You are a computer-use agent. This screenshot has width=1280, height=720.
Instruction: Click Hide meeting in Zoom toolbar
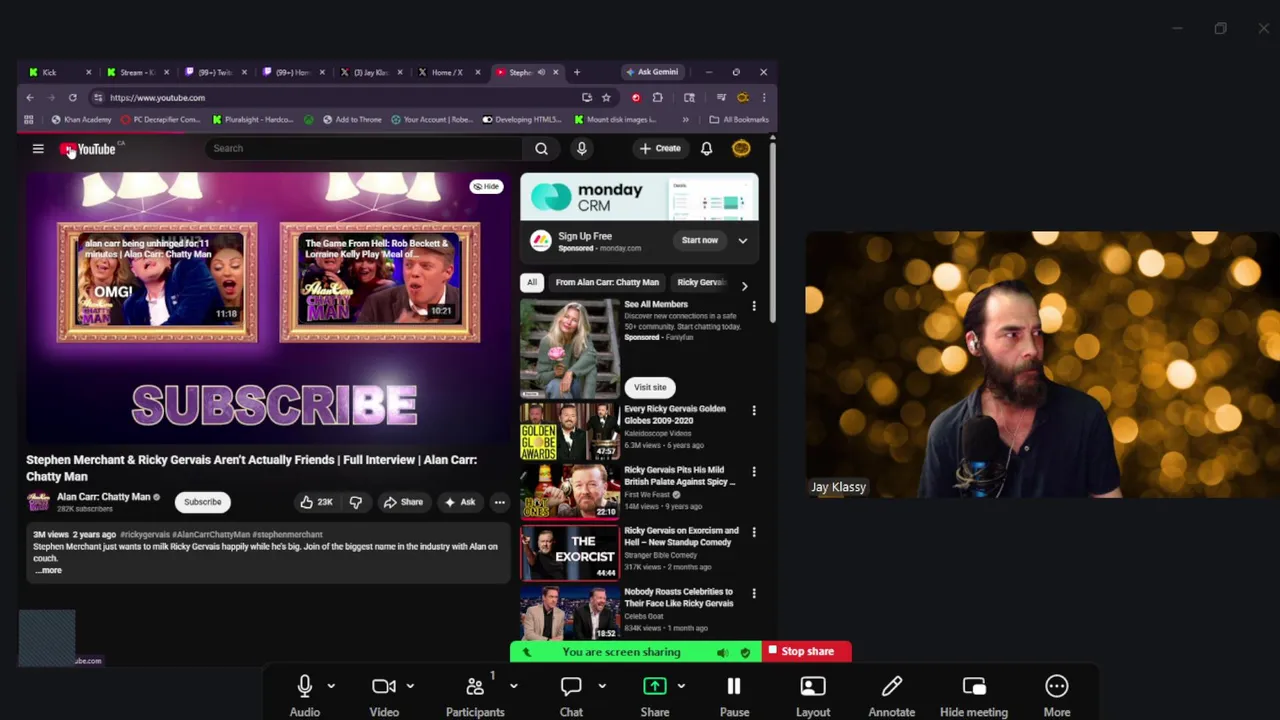[974, 696]
